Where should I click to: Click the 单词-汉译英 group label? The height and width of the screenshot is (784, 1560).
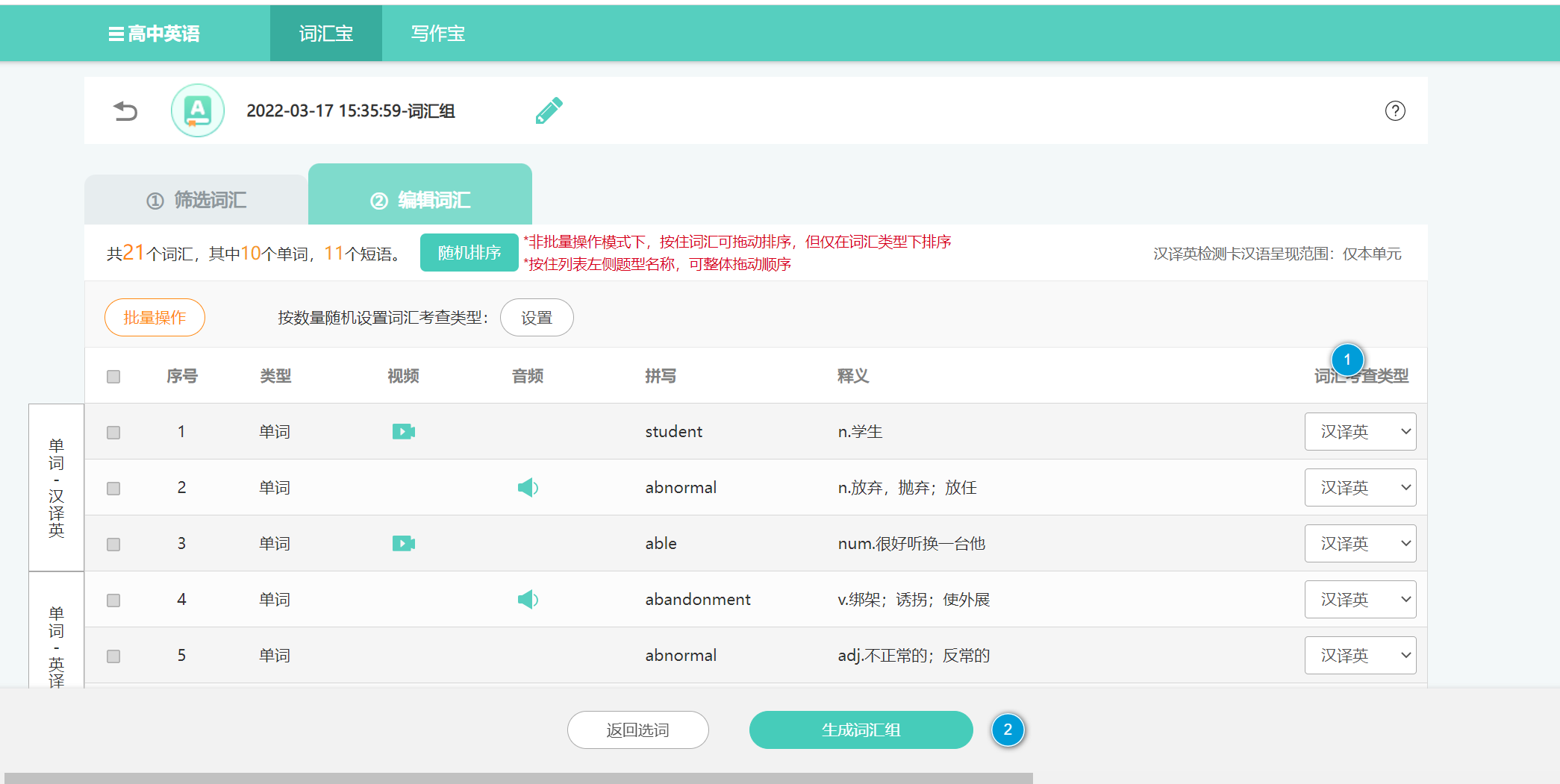pos(57,488)
